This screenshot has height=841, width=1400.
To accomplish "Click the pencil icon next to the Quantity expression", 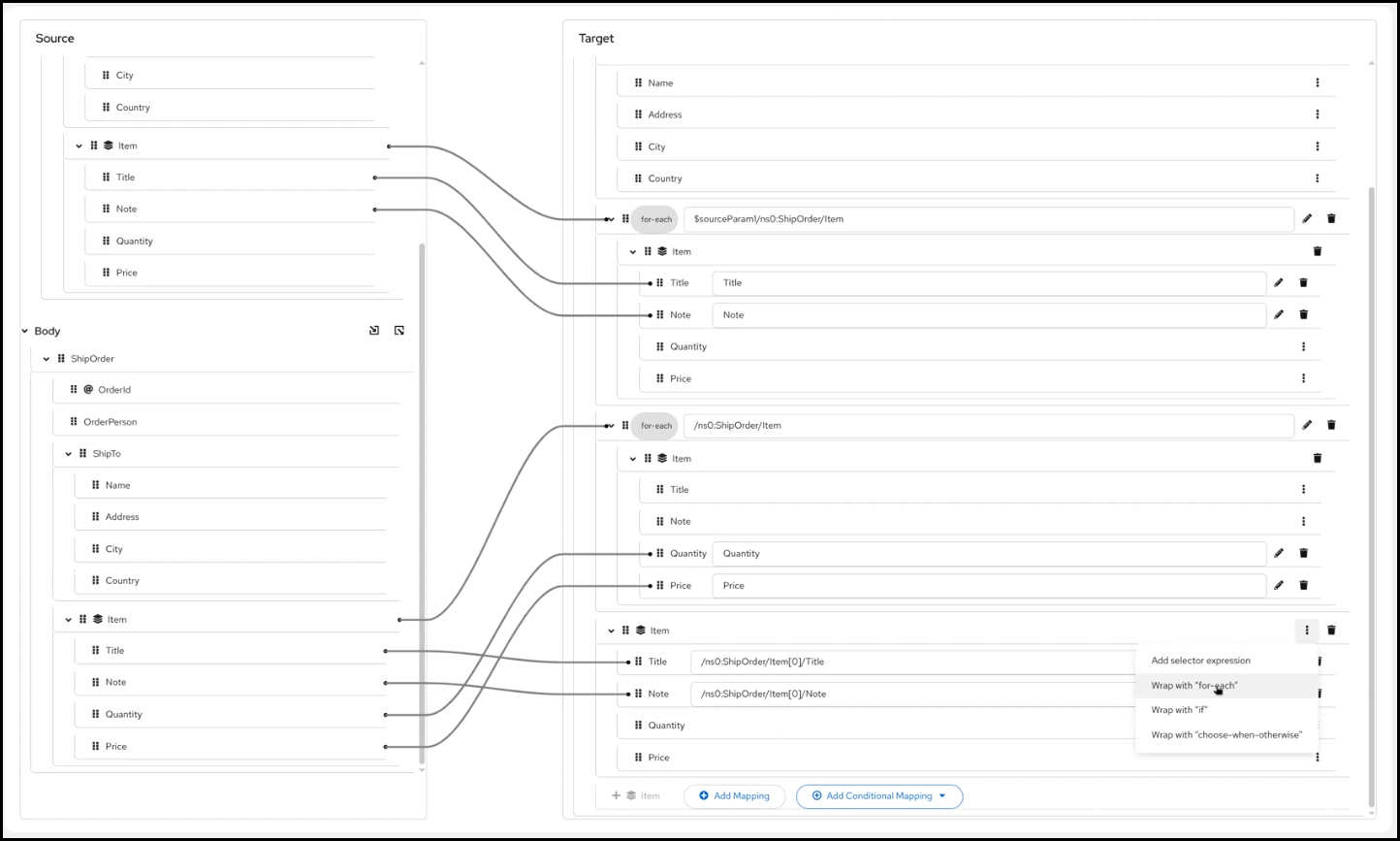I will pos(1278,553).
